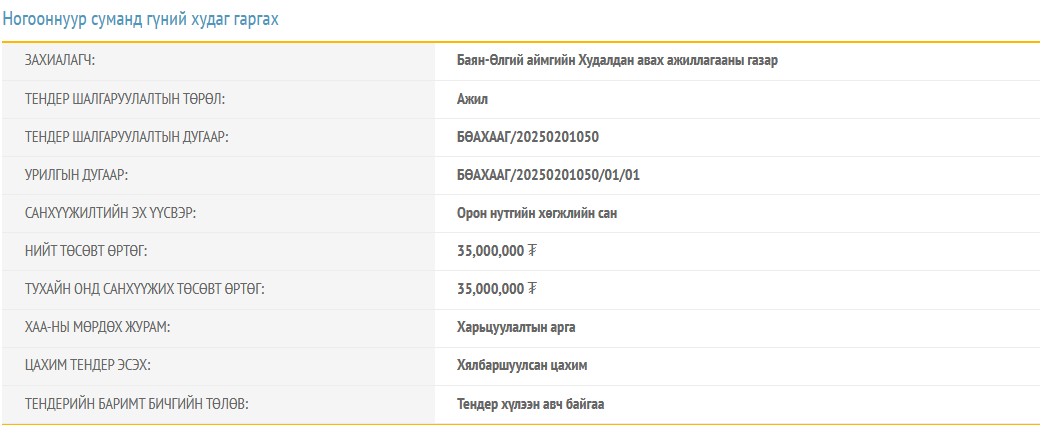Click the 'Ажил' tender type value

click(x=472, y=99)
